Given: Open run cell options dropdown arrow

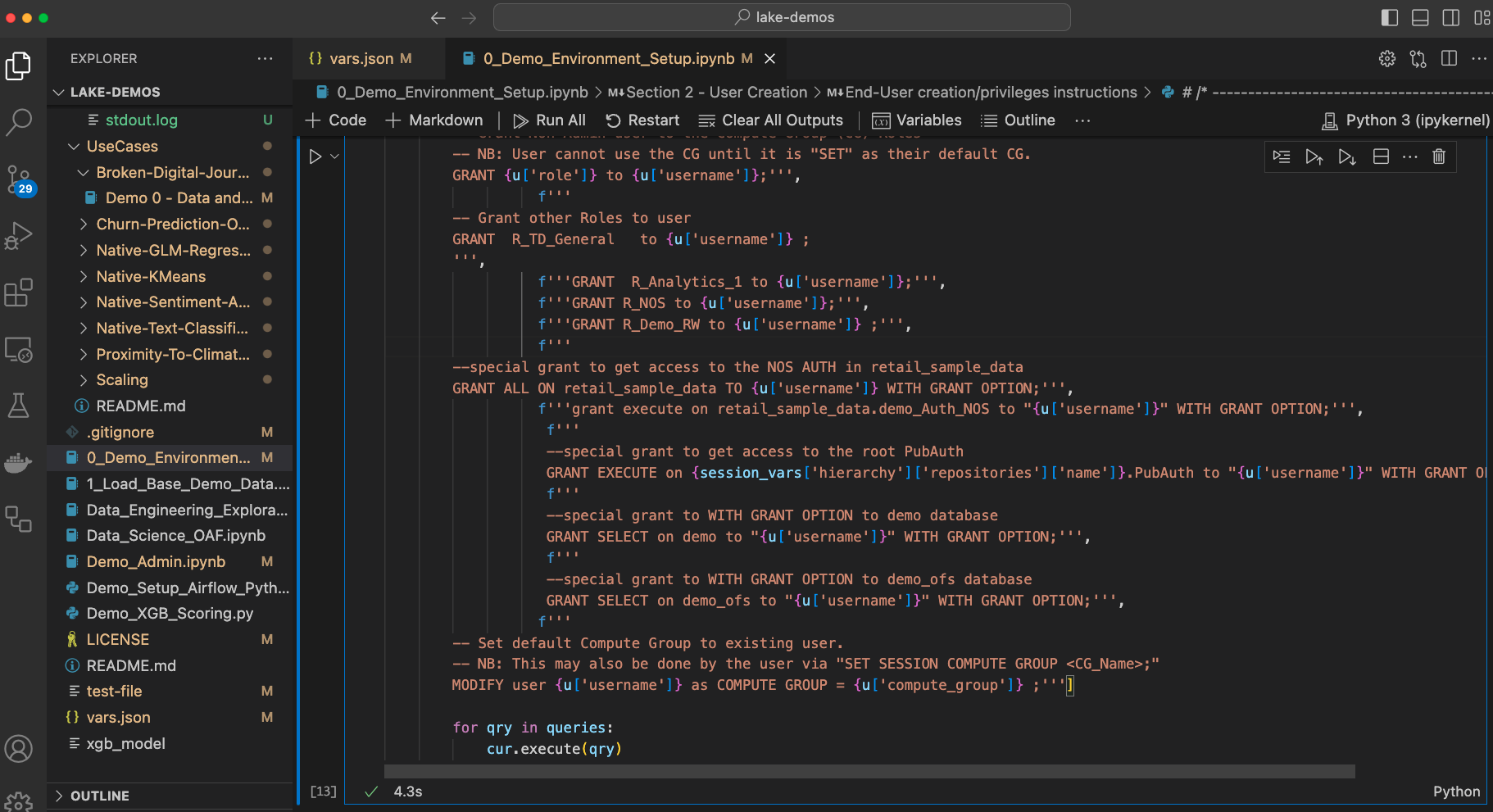Looking at the screenshot, I should point(334,157).
